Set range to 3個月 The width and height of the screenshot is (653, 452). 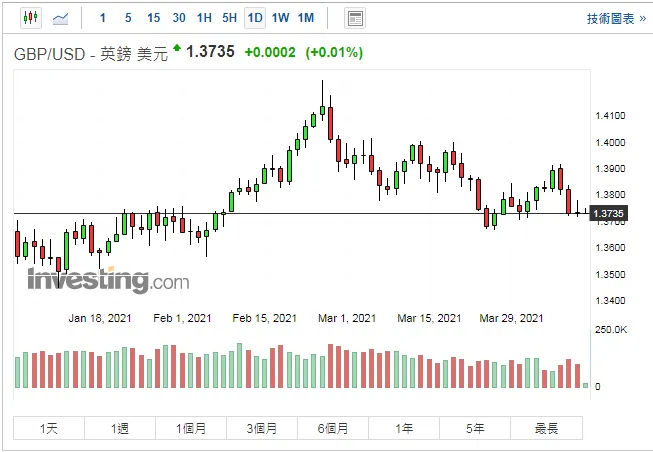[262, 428]
